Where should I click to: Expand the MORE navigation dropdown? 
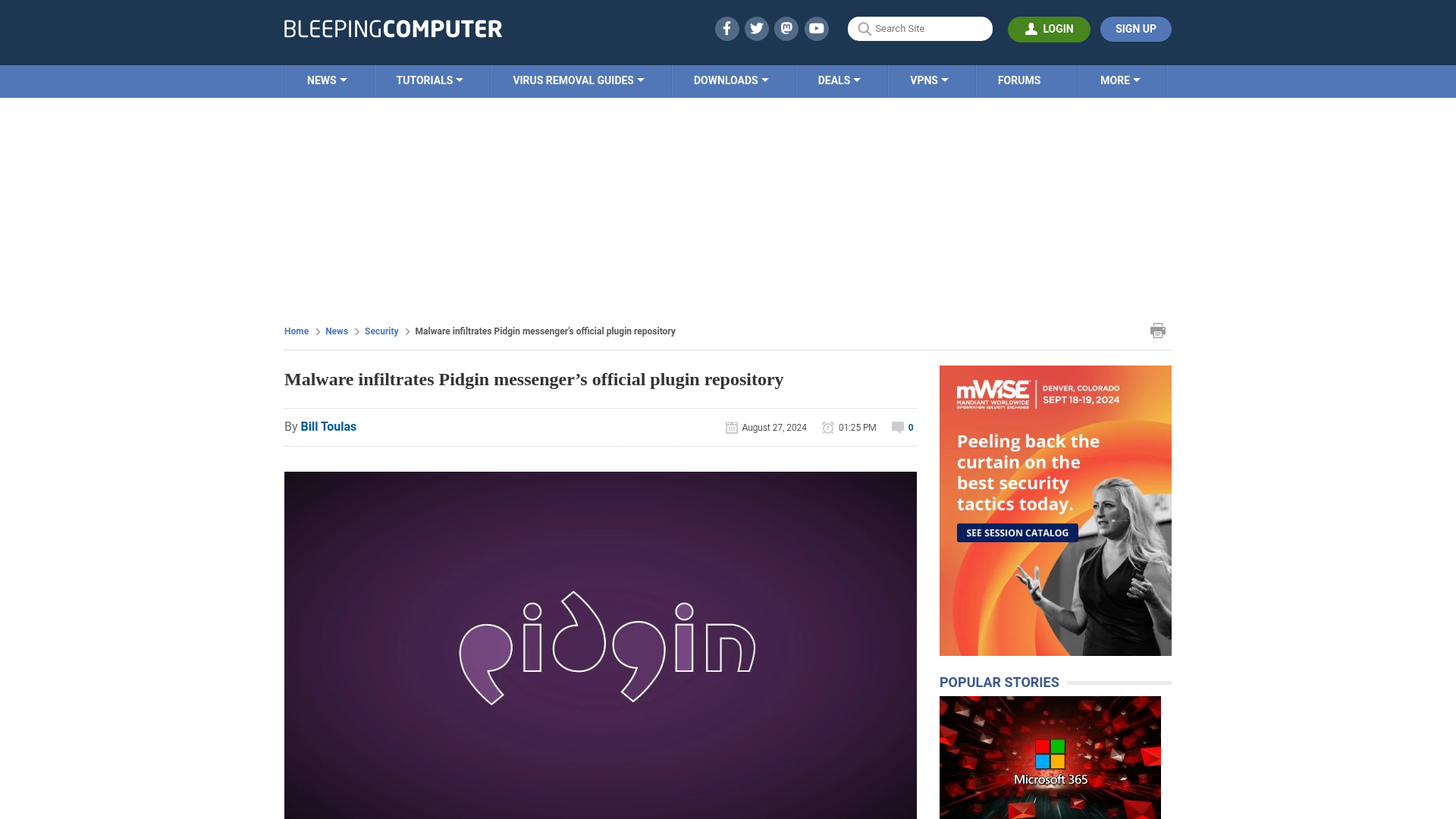[x=1120, y=80]
